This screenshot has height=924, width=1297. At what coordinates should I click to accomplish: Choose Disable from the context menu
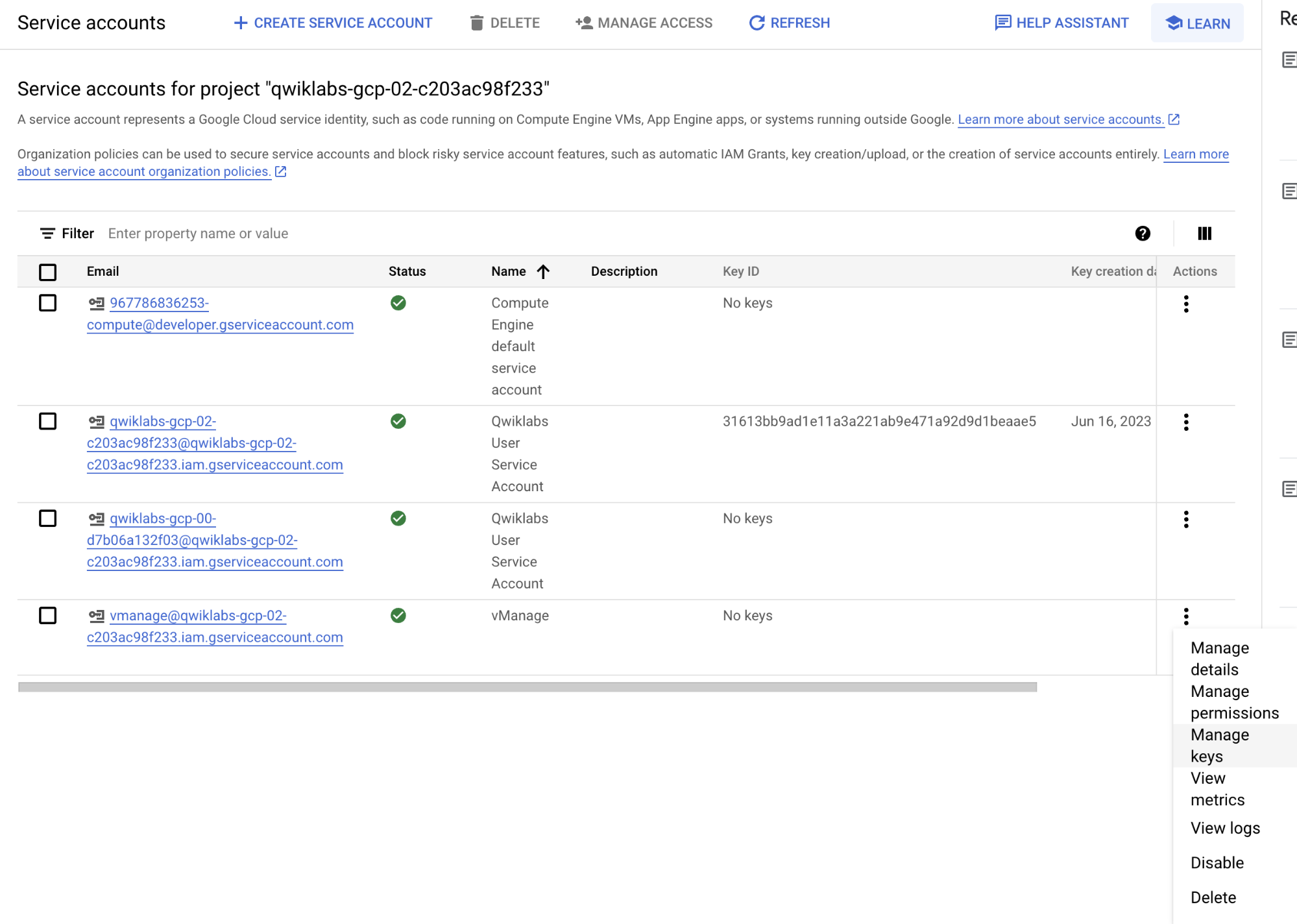[x=1235, y=862]
